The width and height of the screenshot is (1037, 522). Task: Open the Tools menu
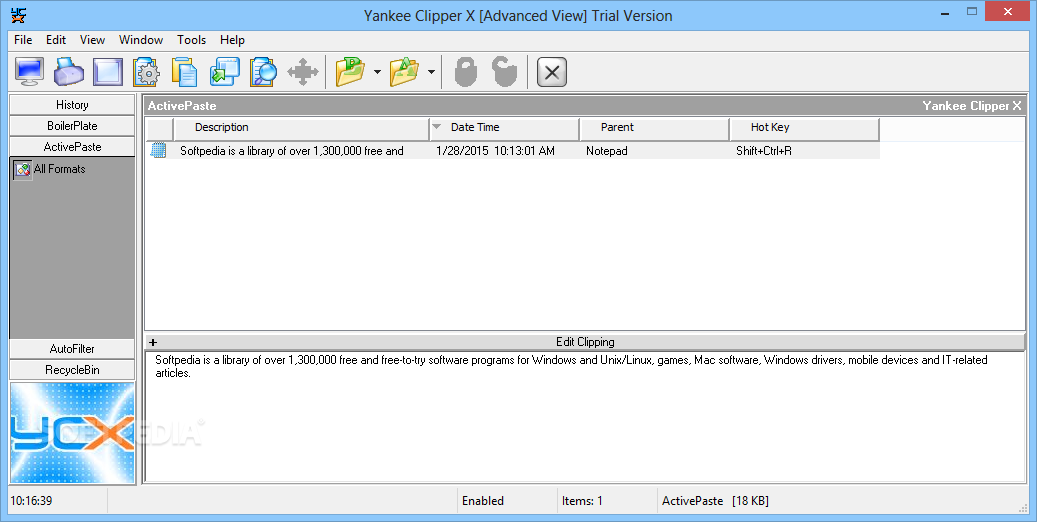[x=192, y=40]
